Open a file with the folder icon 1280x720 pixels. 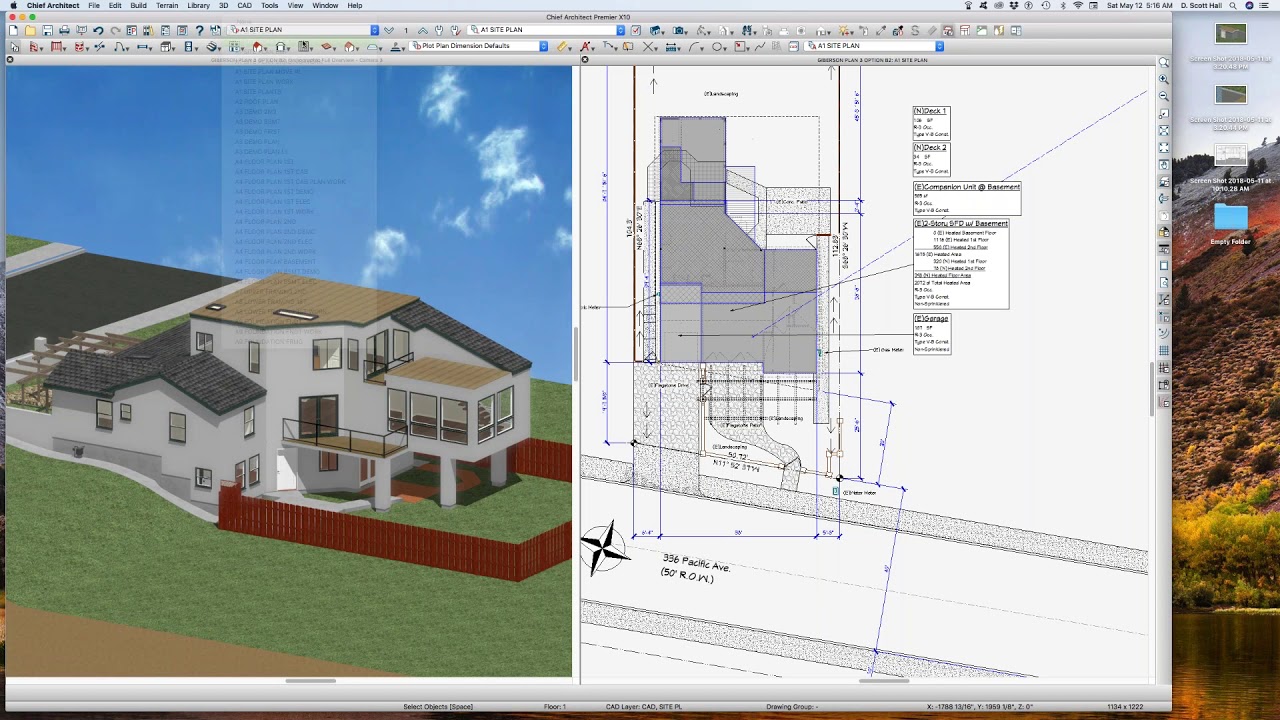pos(30,30)
